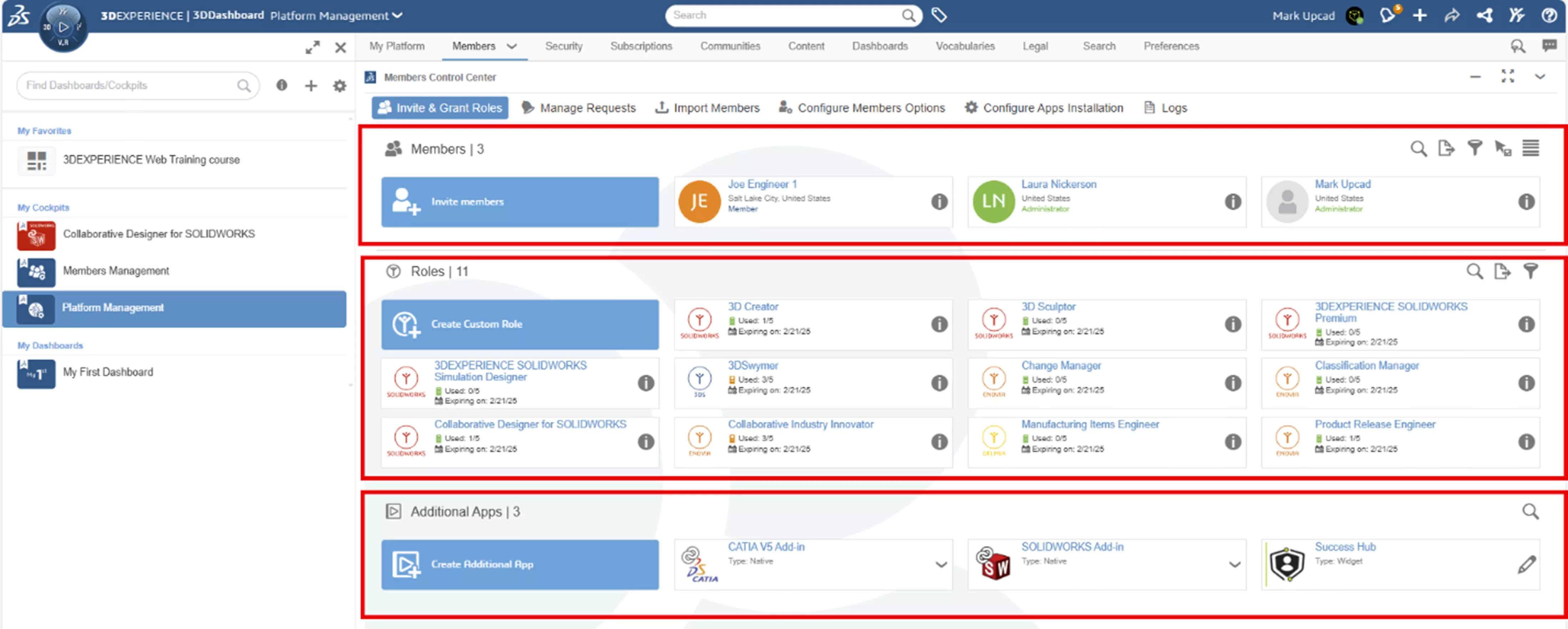This screenshot has height=629, width=1568.
Task: Click the Find Dashboards/Cockpits field
Action: [138, 86]
